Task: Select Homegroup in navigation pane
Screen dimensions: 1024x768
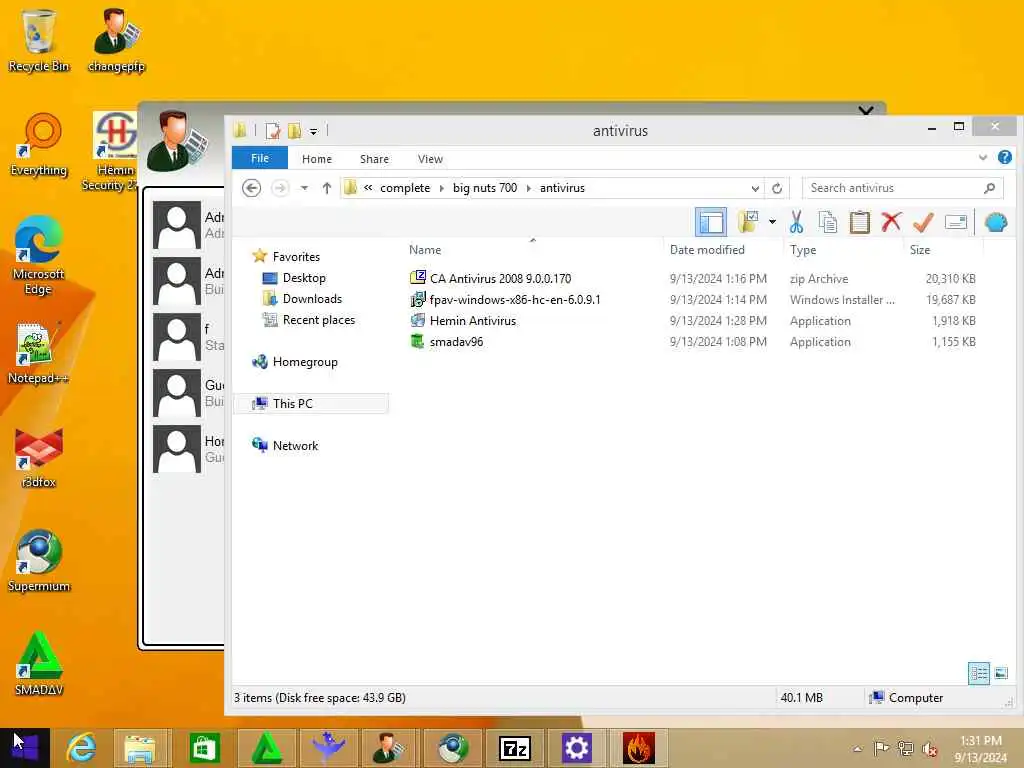Action: 304,362
